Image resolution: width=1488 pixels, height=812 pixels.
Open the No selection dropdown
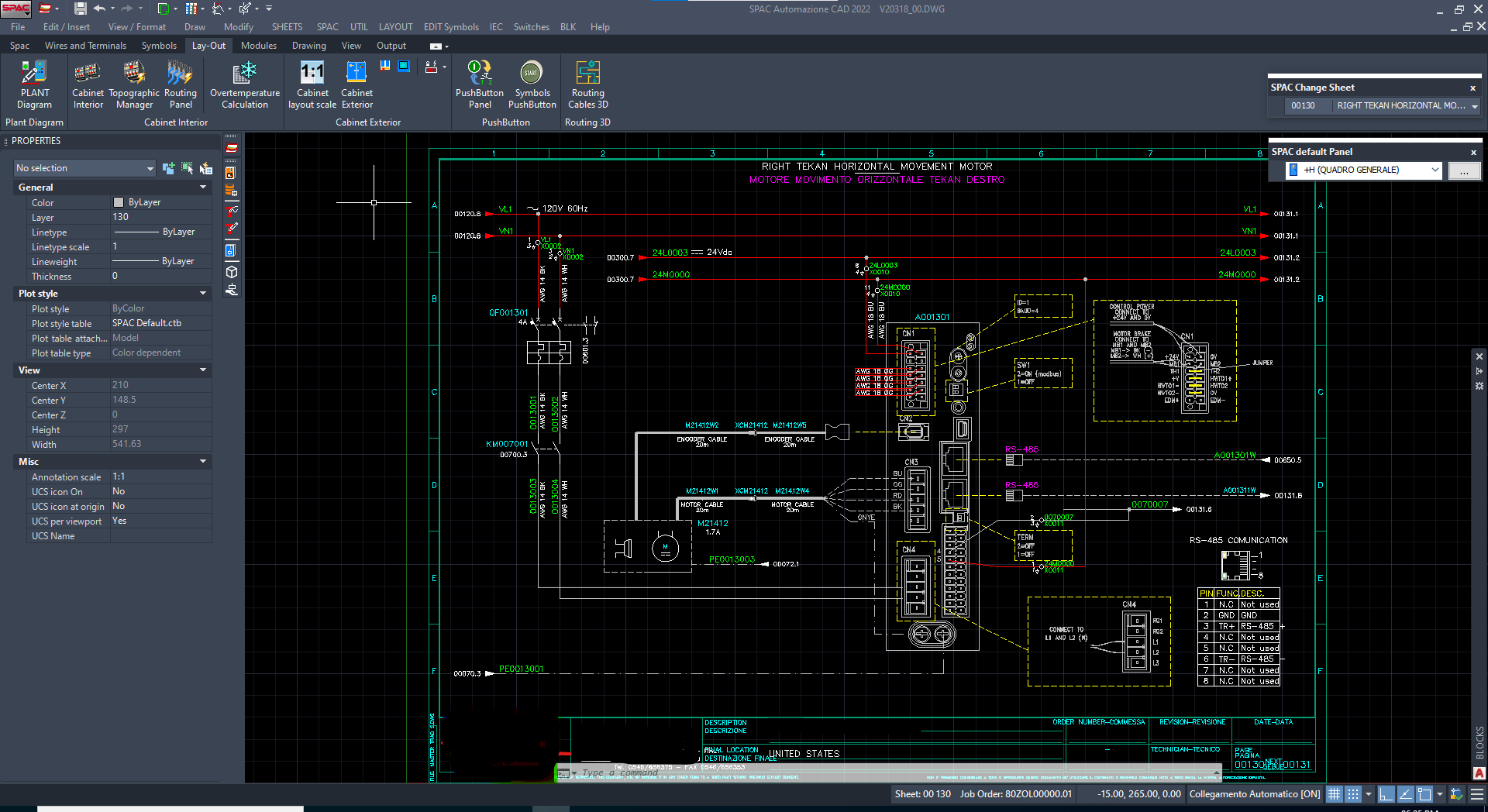(84, 168)
